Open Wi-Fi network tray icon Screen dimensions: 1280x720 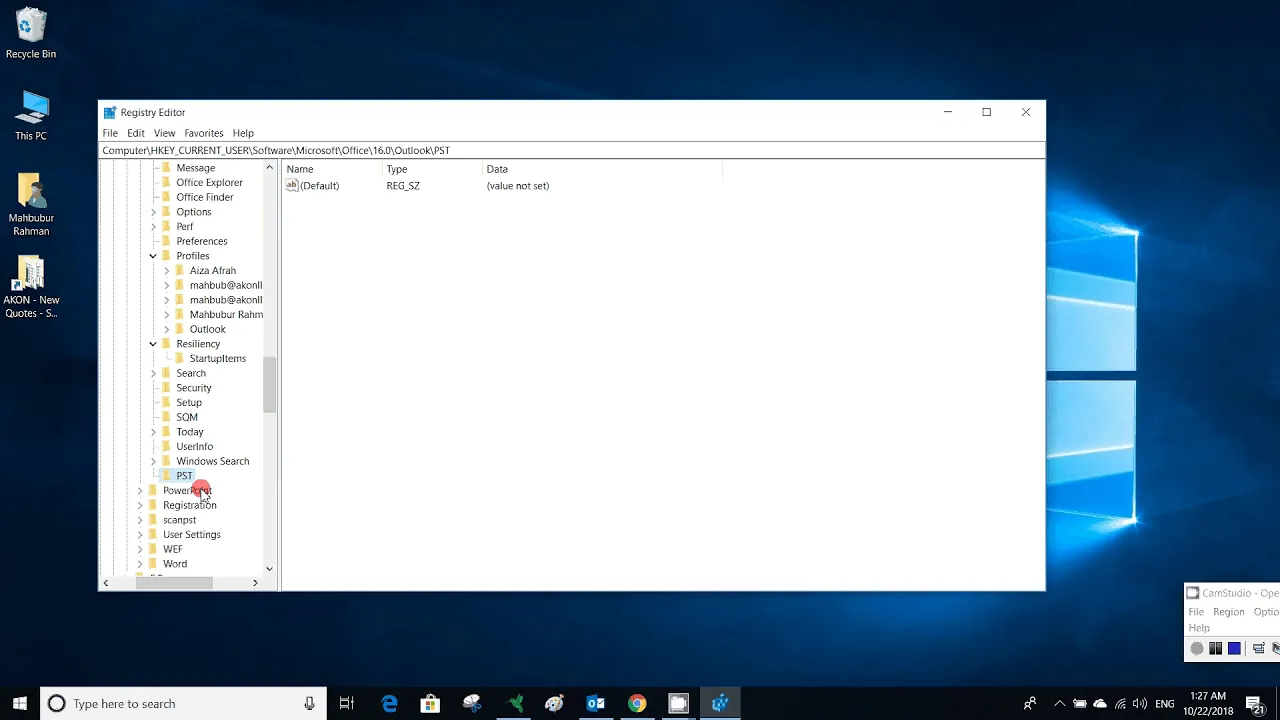(1120, 703)
